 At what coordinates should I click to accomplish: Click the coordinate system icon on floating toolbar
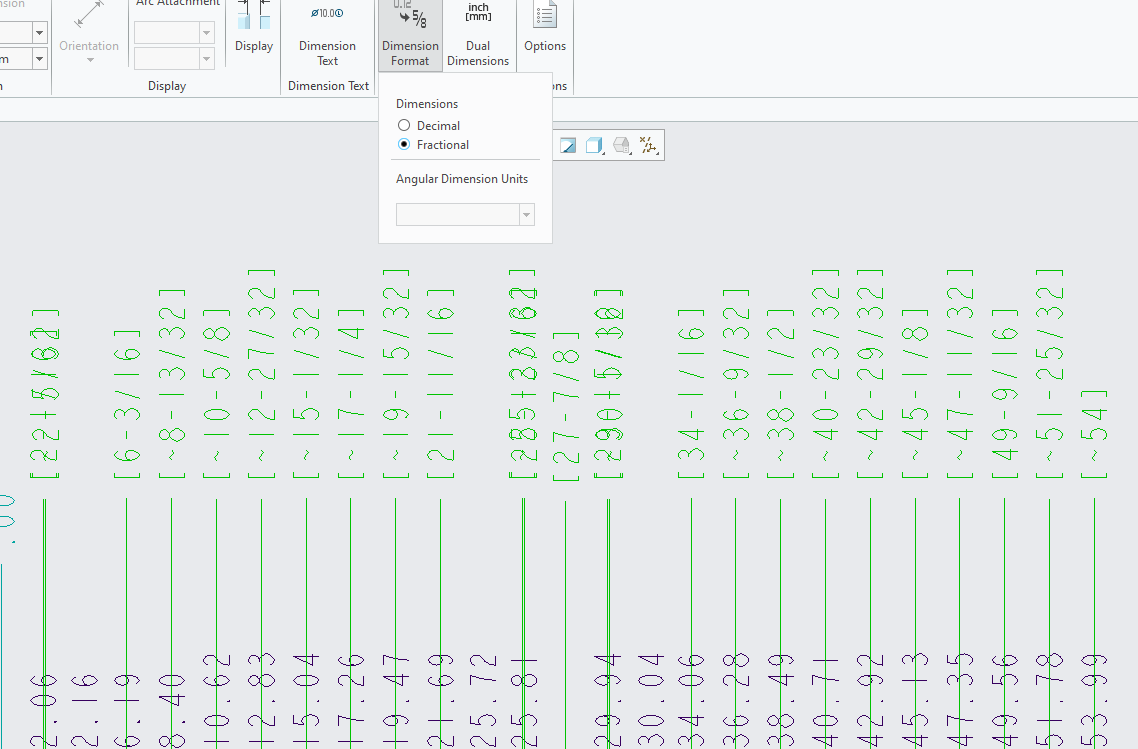[649, 145]
